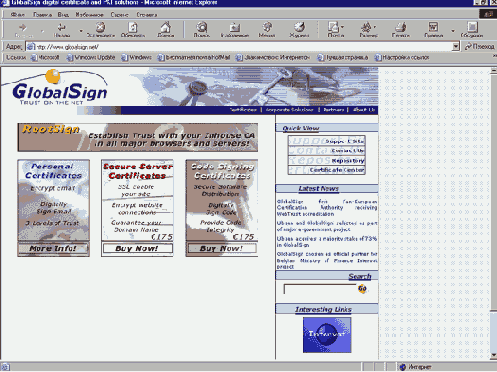Open Back button history dropdown arrow
Image resolution: width=497 pixels, height=372 pixels.
pyautogui.click(x=81, y=31)
